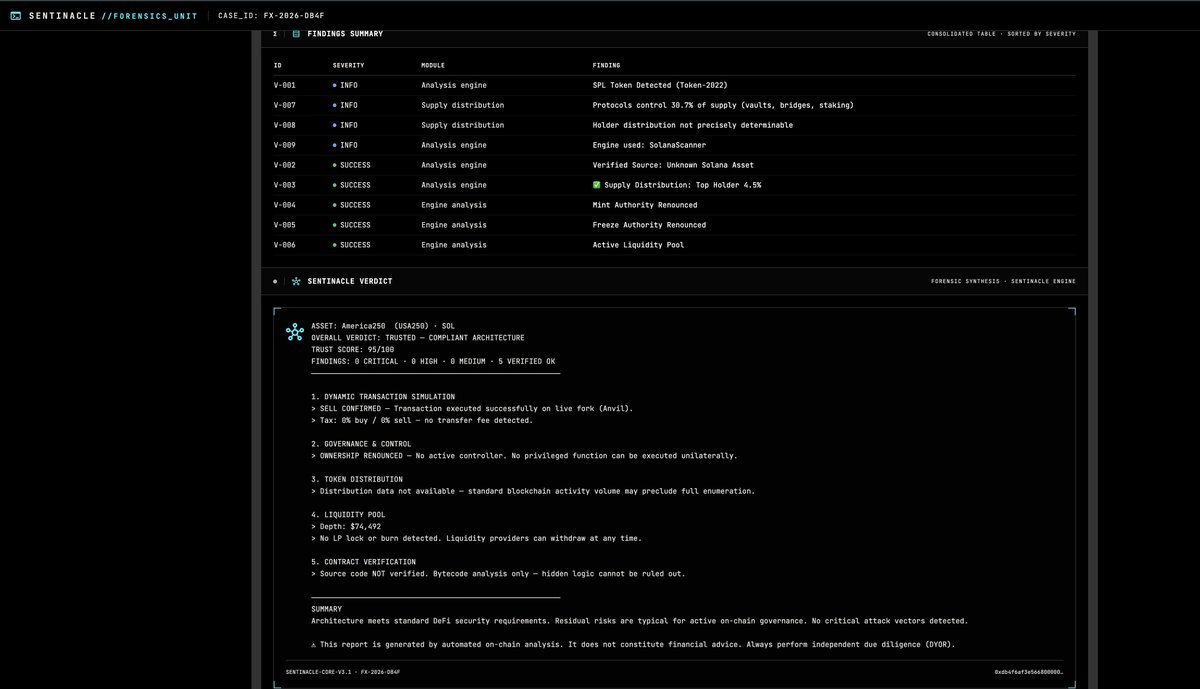Click the 'TRUST SCORE: 95/100' line

(352, 349)
